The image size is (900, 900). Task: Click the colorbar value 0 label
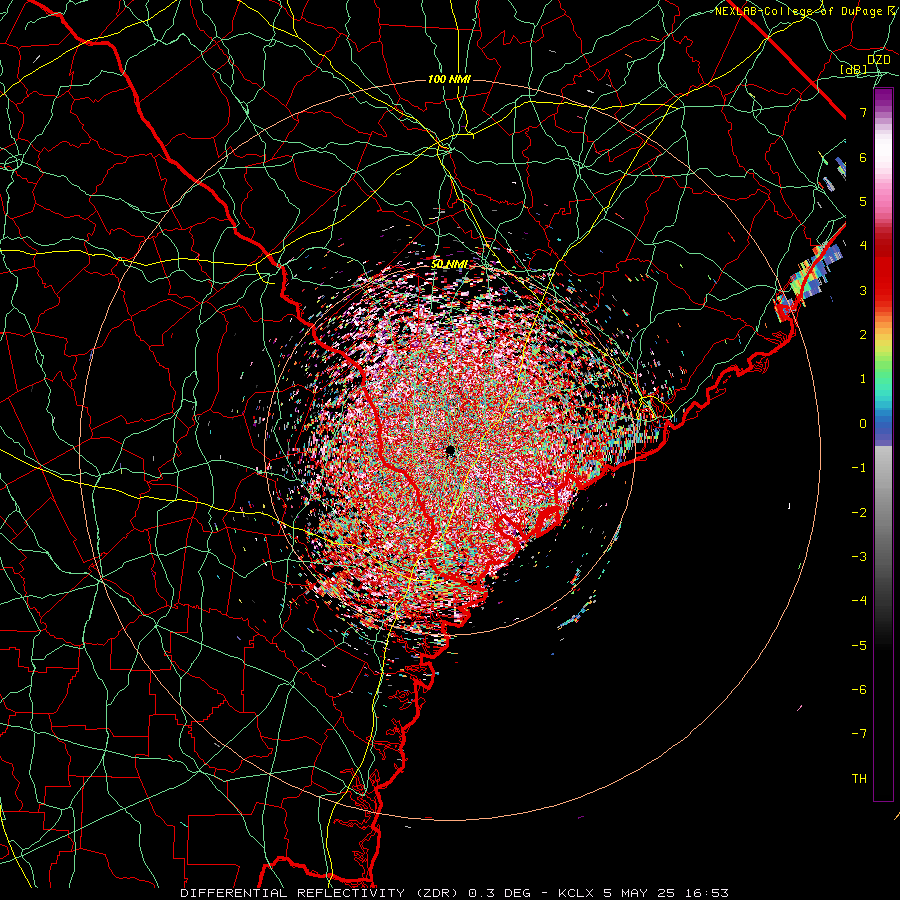[863, 424]
